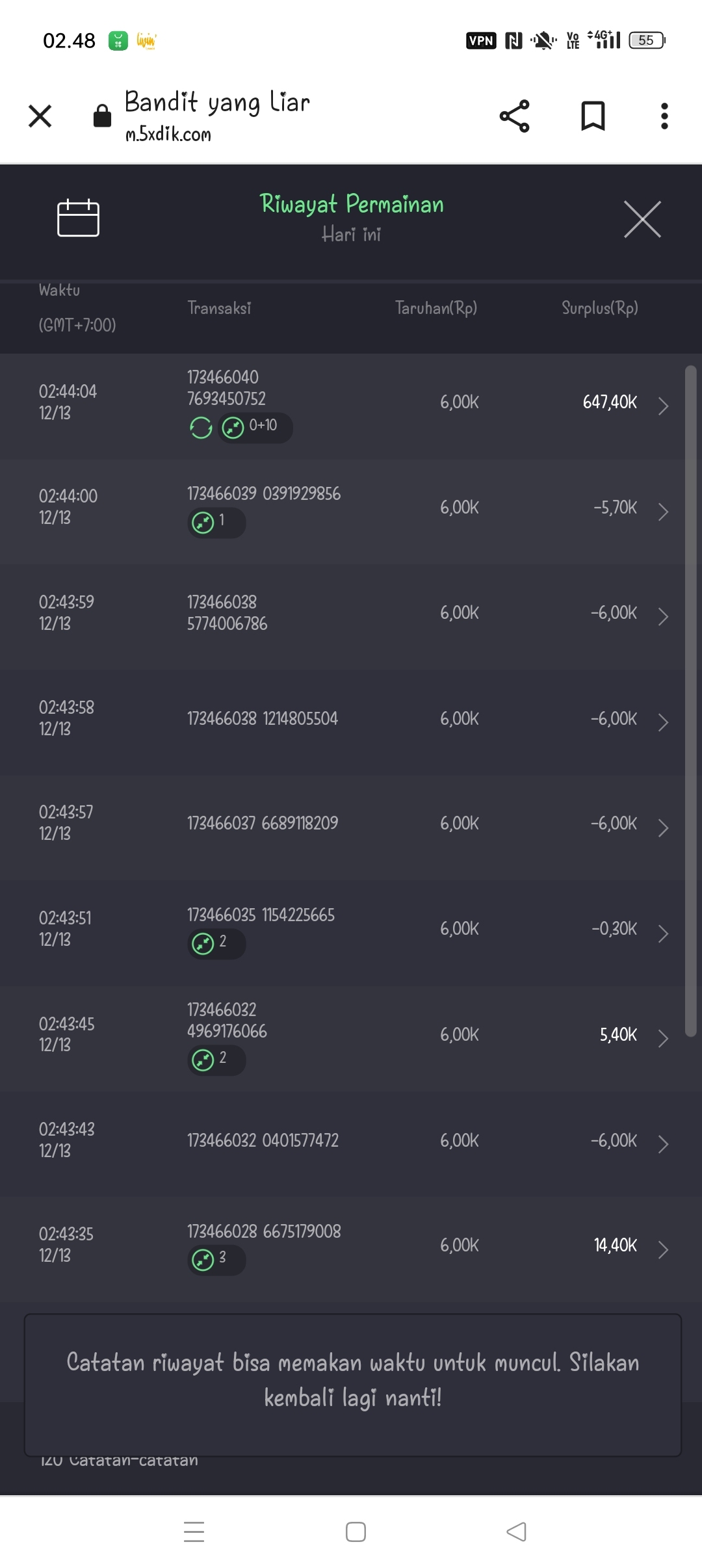Screen dimensions: 702x1568
Task: Close the browser tab with X icon
Action: [40, 116]
